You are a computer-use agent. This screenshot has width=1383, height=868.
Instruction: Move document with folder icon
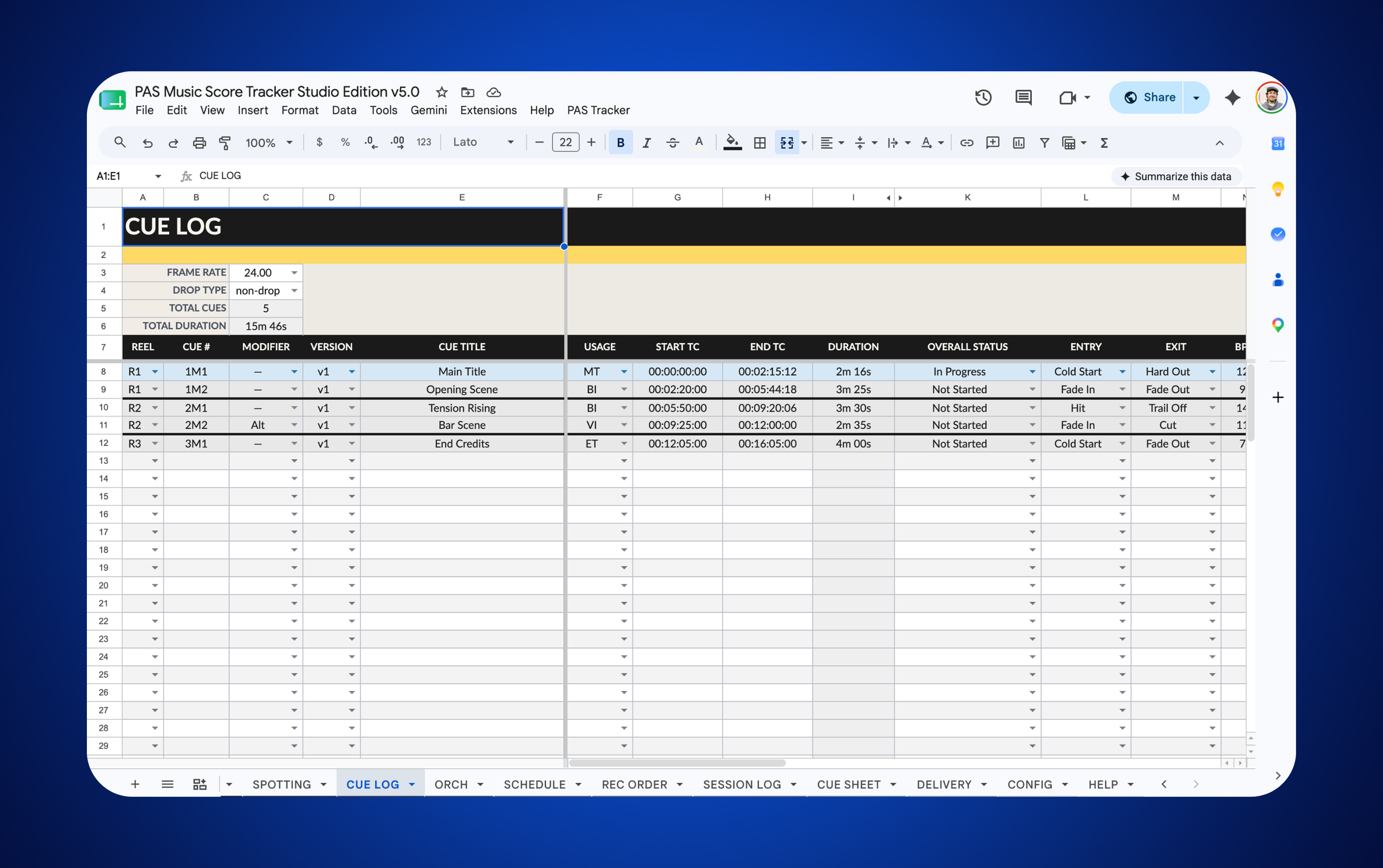(467, 92)
